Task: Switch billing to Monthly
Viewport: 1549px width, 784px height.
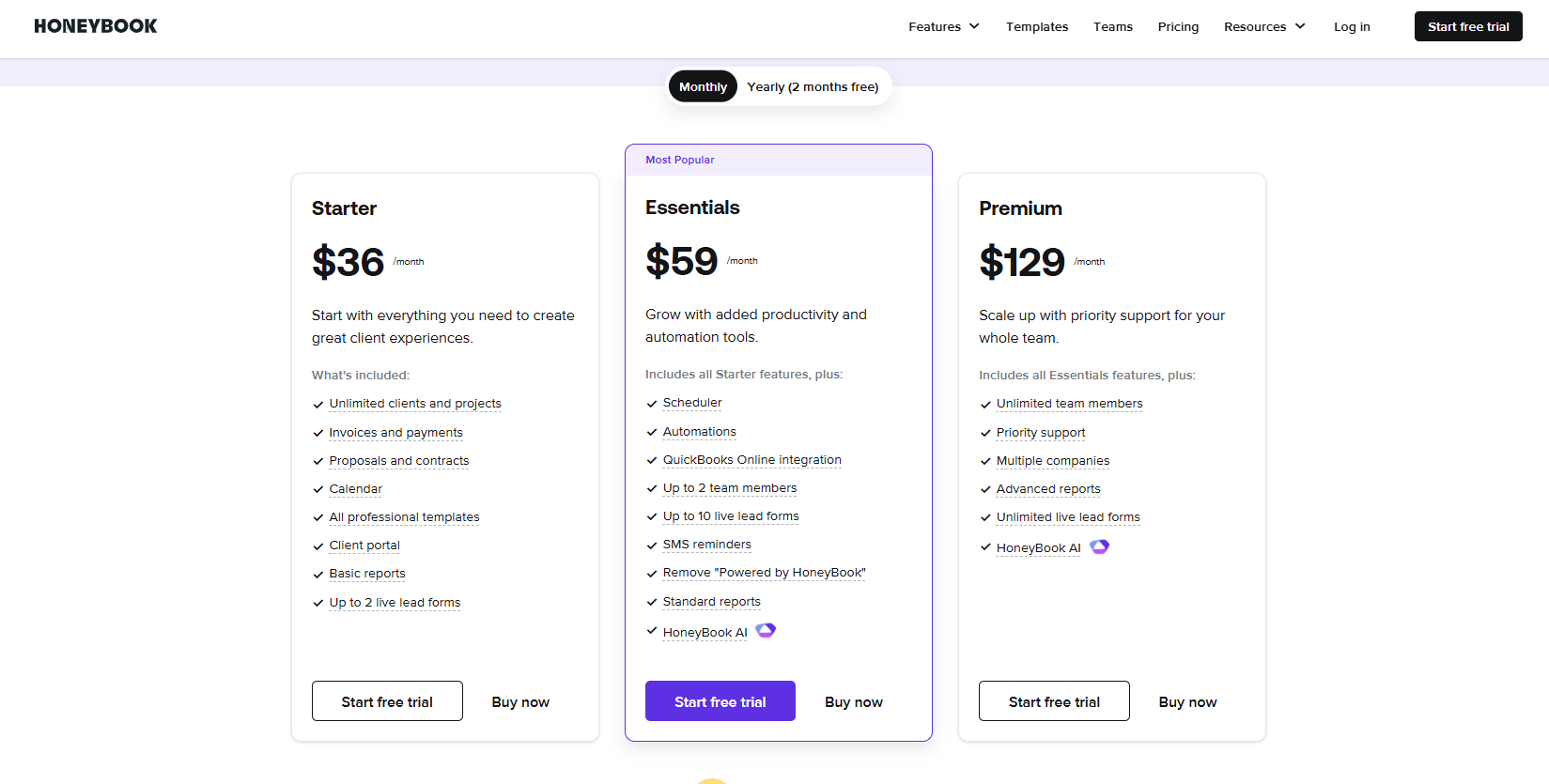Action: (703, 86)
